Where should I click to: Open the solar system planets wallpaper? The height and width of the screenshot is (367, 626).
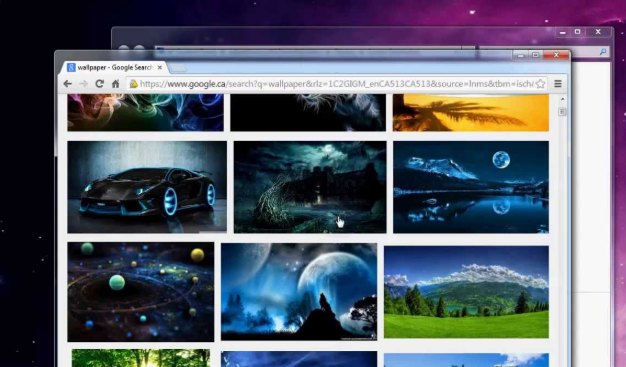pos(141,292)
